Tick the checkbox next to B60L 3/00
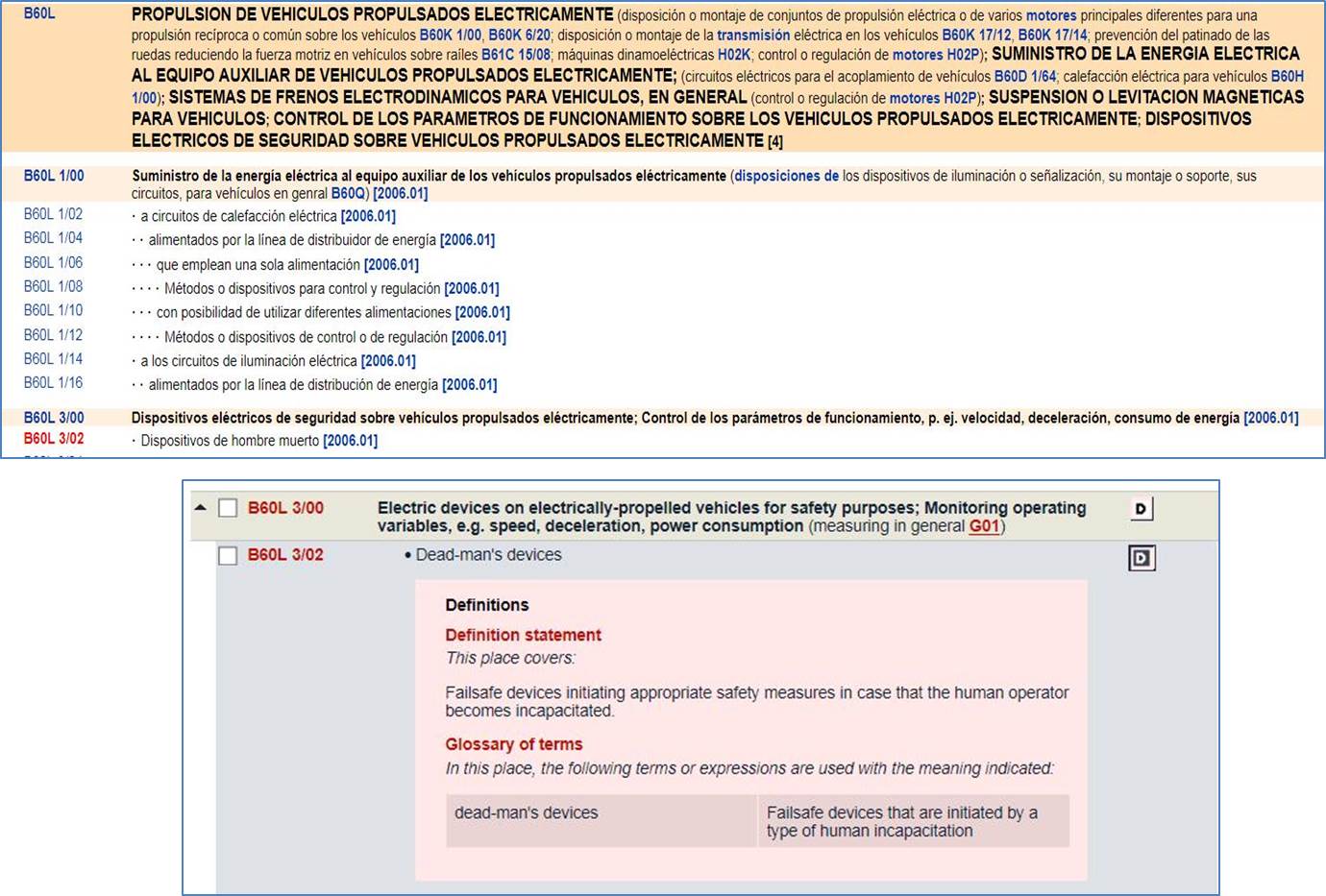This screenshot has width=1326, height=896. (228, 508)
